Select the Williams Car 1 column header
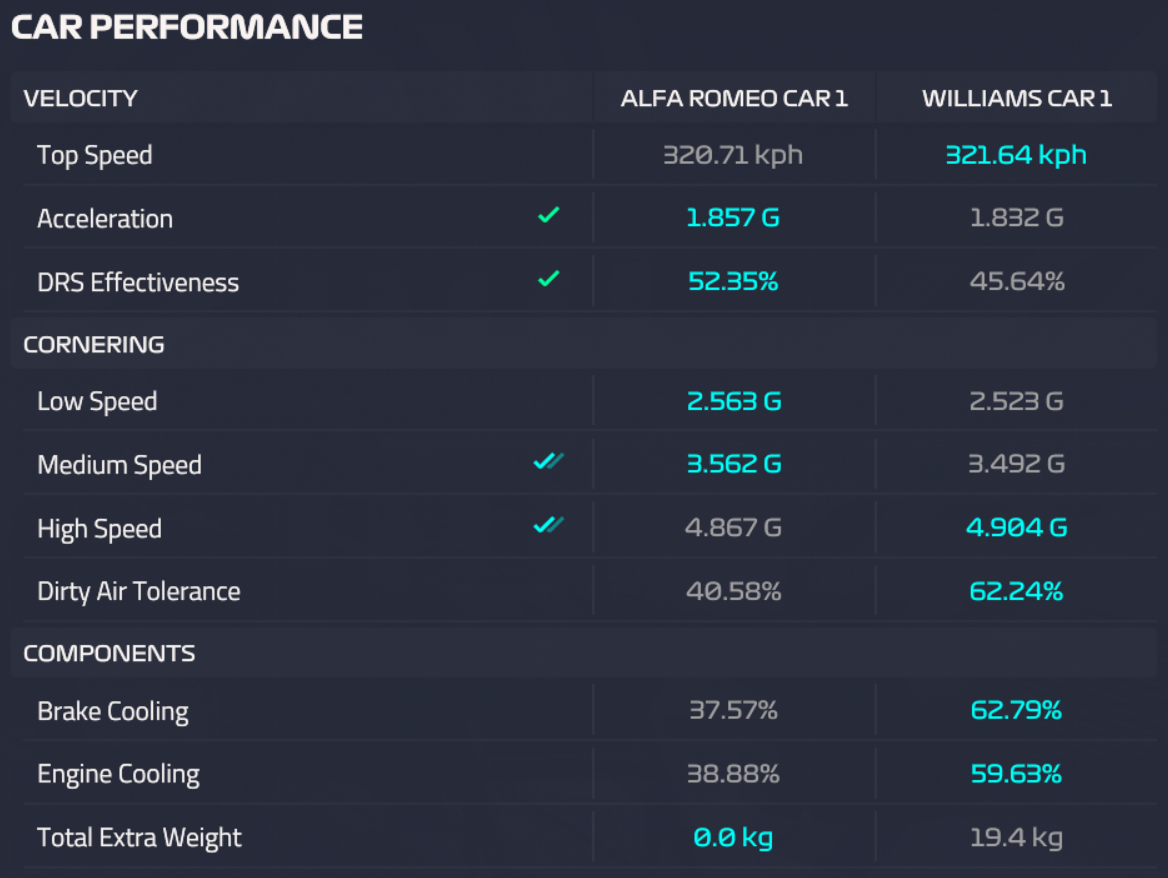 tap(1016, 98)
